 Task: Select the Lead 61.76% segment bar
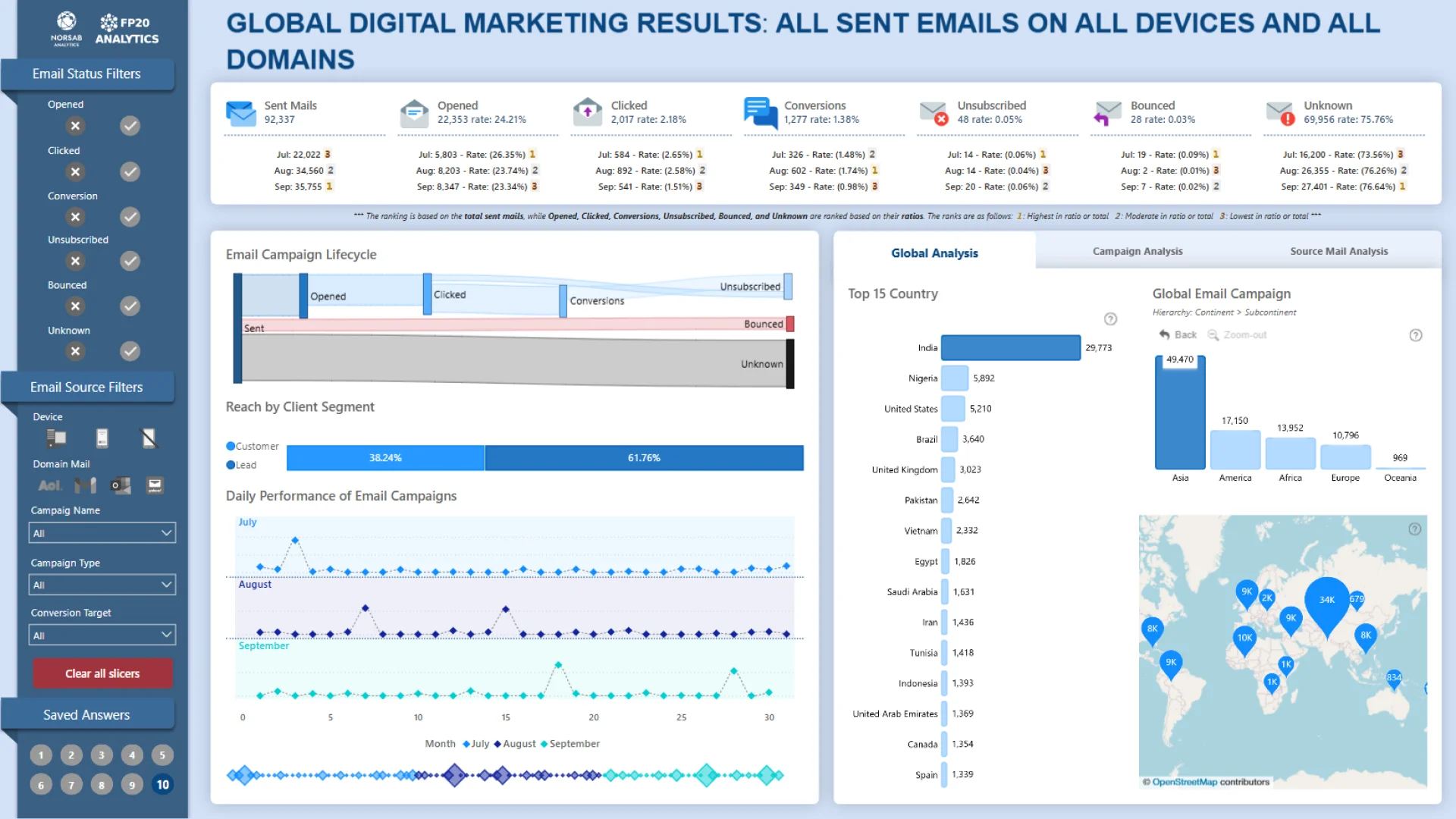click(x=644, y=458)
